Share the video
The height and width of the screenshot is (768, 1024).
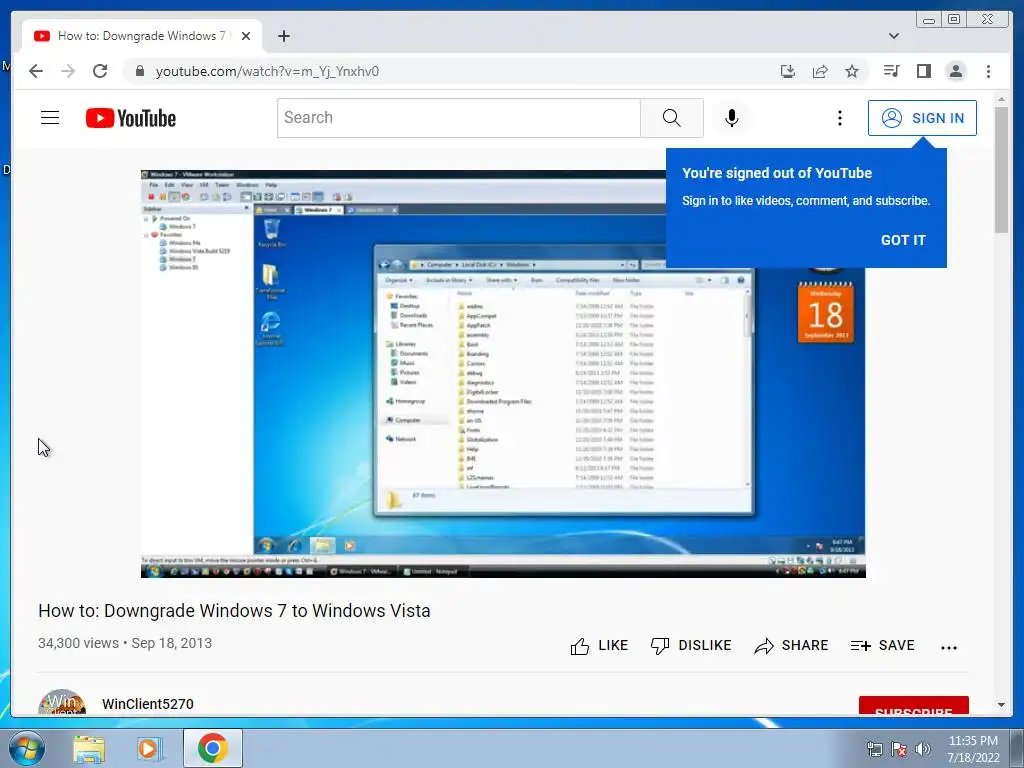tap(791, 646)
